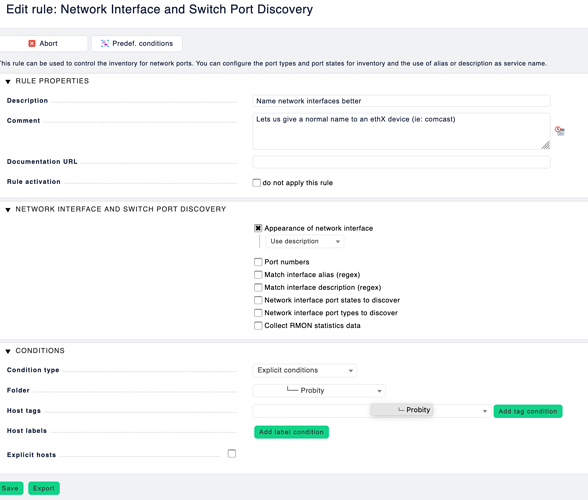The width and height of the screenshot is (588, 500).
Task: Click the Save button
Action: pos(10,488)
